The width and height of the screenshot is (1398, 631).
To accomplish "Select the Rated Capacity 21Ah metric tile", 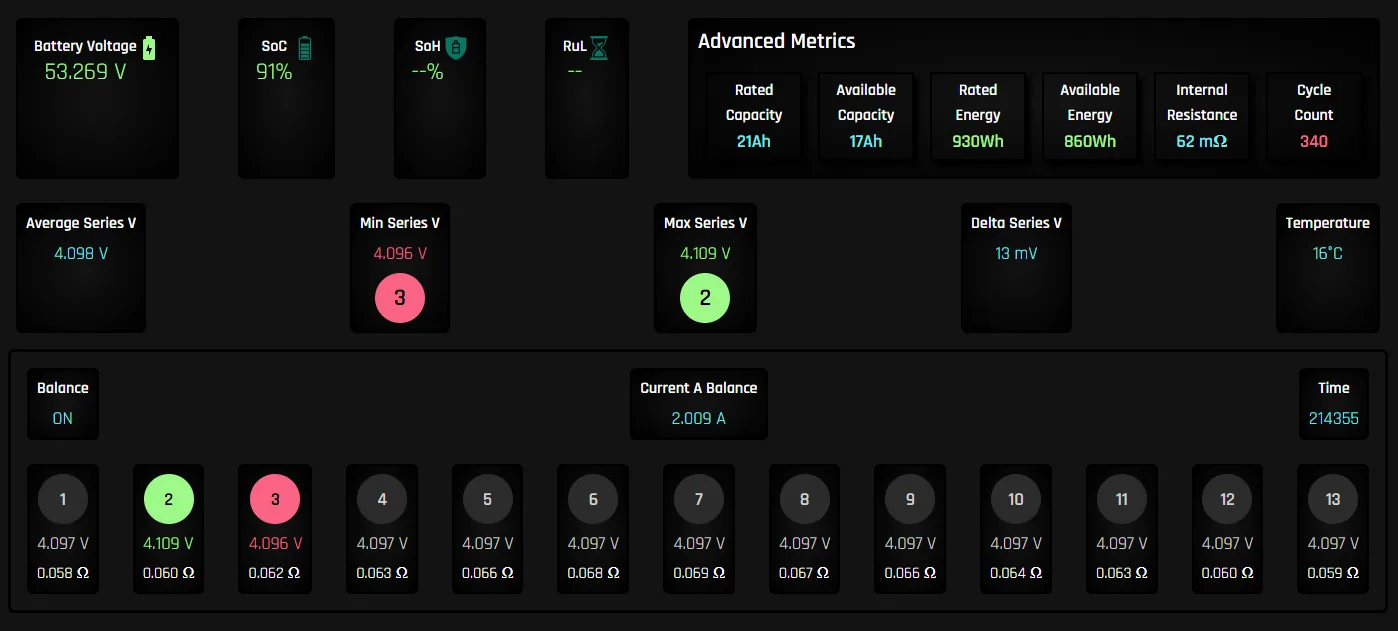I will click(x=754, y=116).
